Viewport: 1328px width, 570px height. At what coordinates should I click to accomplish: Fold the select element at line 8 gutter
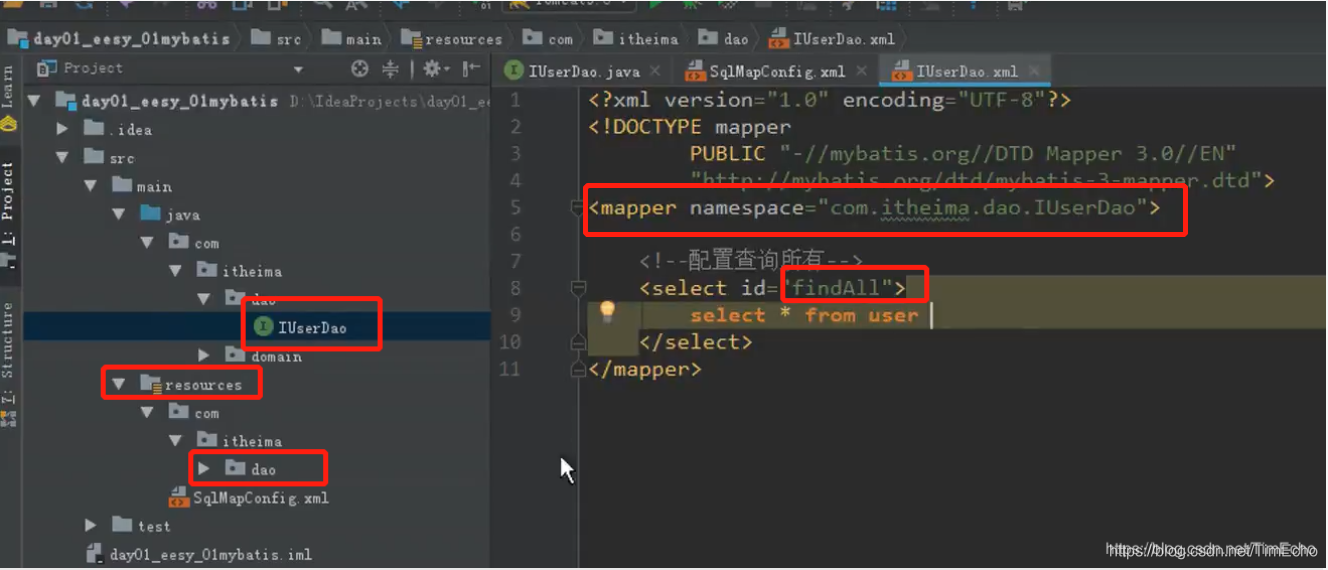coord(577,288)
